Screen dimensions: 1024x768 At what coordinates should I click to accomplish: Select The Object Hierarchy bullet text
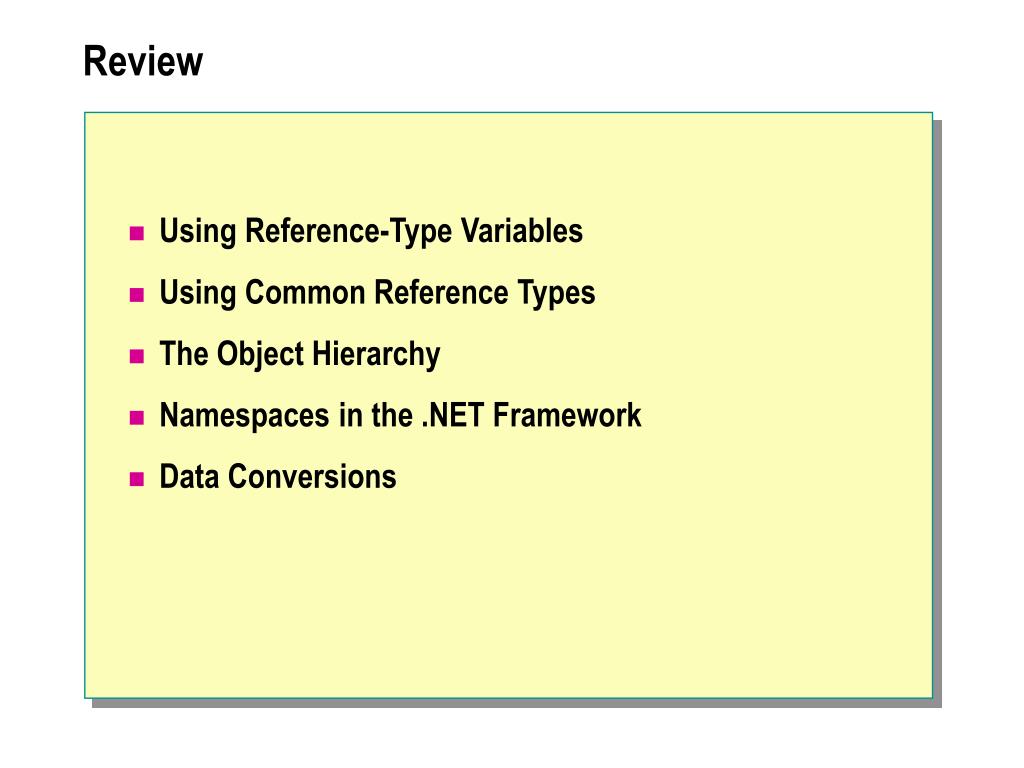pos(300,354)
